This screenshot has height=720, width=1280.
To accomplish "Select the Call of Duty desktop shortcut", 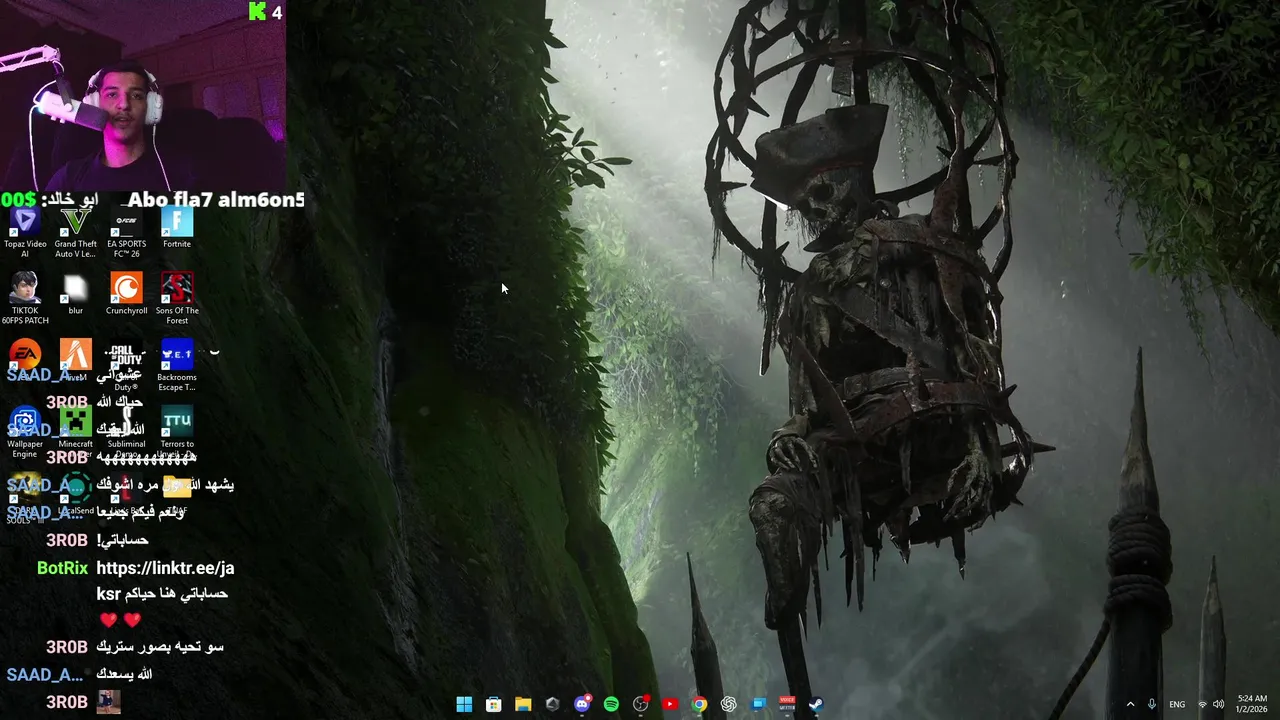I will pos(127,365).
